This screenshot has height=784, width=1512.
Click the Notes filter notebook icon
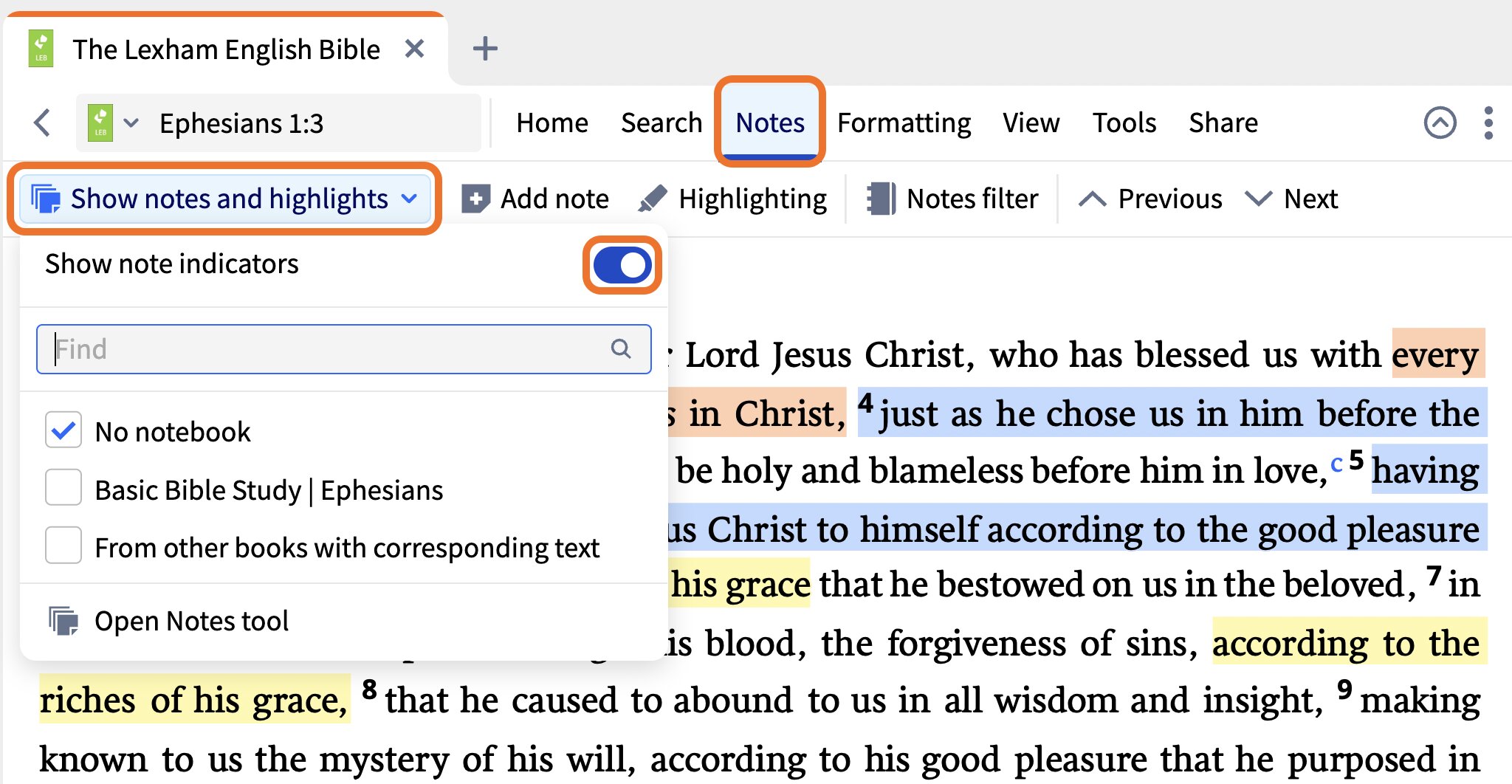click(882, 199)
